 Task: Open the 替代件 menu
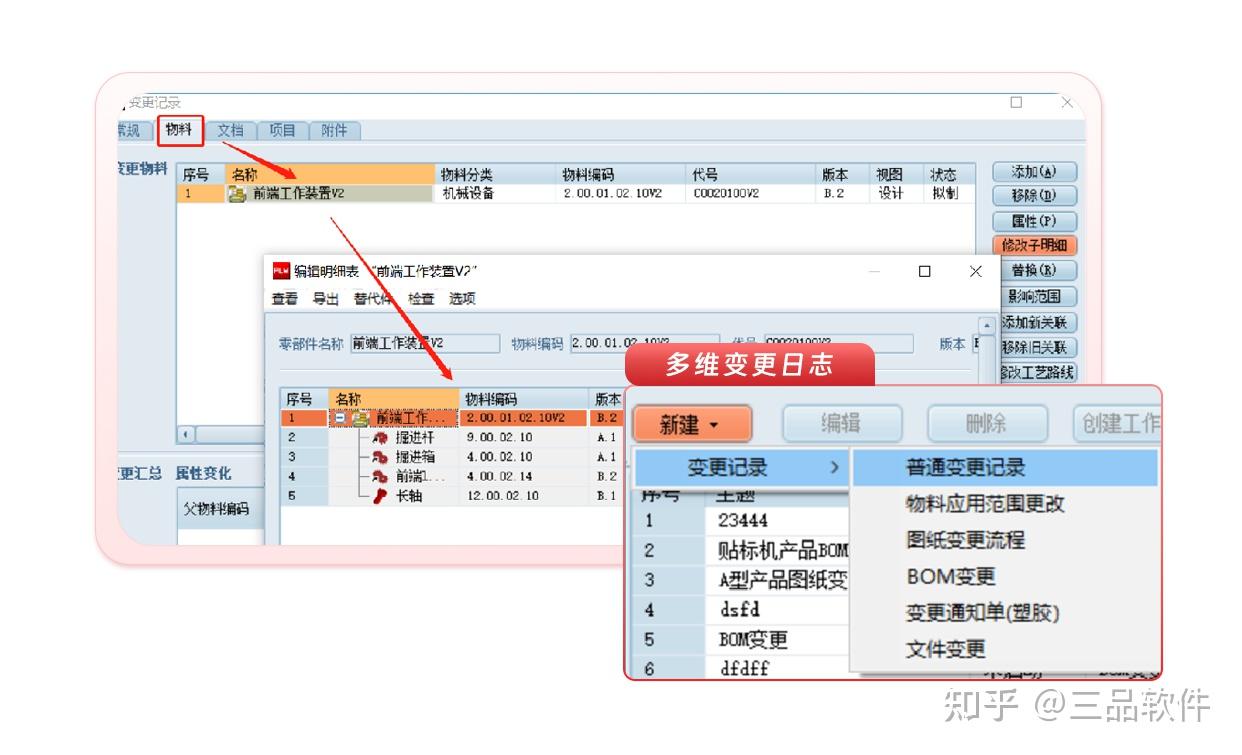tap(370, 298)
